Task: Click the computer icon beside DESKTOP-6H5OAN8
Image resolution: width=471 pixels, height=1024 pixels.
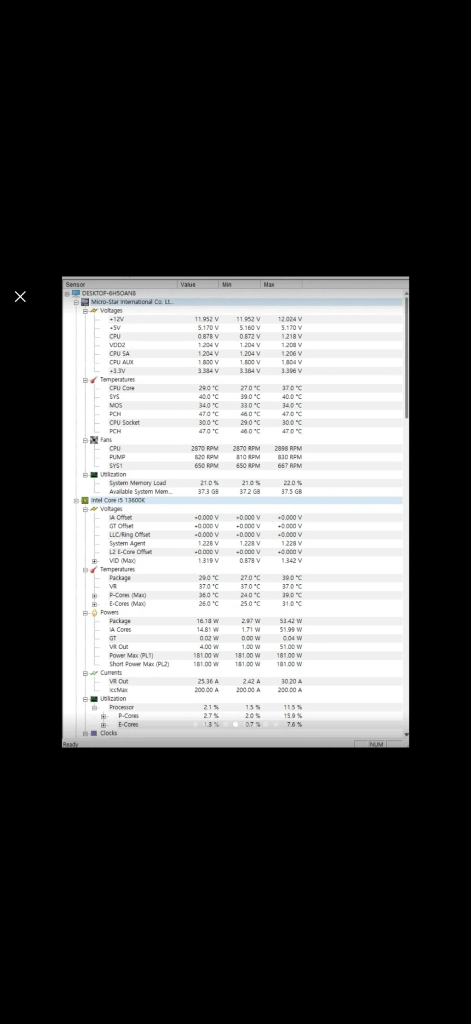Action: 76,293
